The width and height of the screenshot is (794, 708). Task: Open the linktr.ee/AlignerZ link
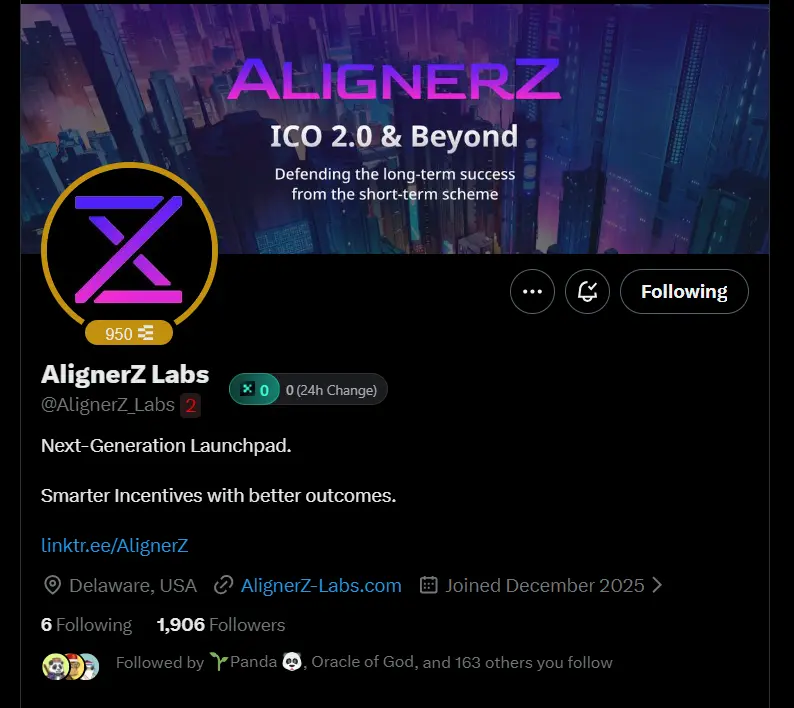(x=114, y=545)
